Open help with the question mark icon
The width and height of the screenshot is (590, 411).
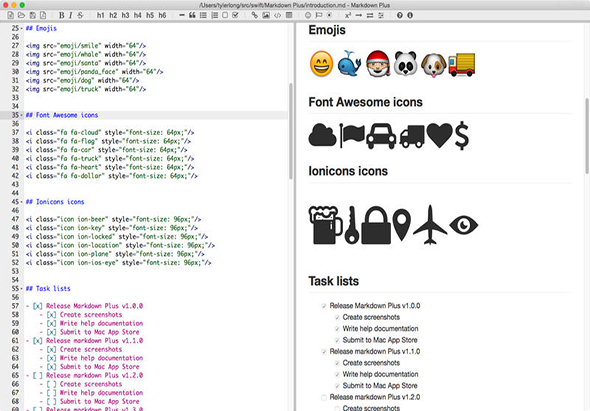pos(400,15)
